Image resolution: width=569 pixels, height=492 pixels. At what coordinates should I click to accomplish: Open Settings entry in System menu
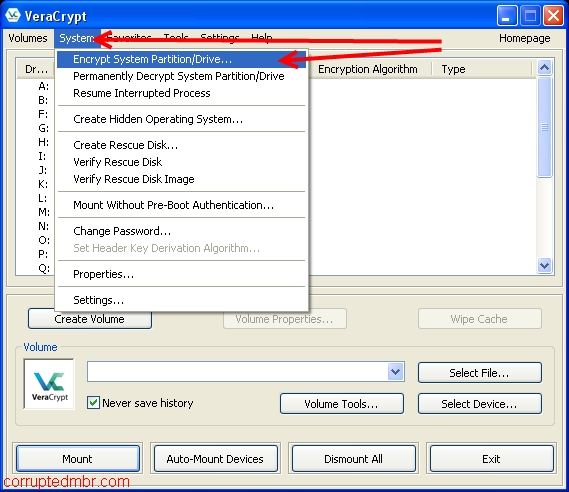(x=181, y=300)
